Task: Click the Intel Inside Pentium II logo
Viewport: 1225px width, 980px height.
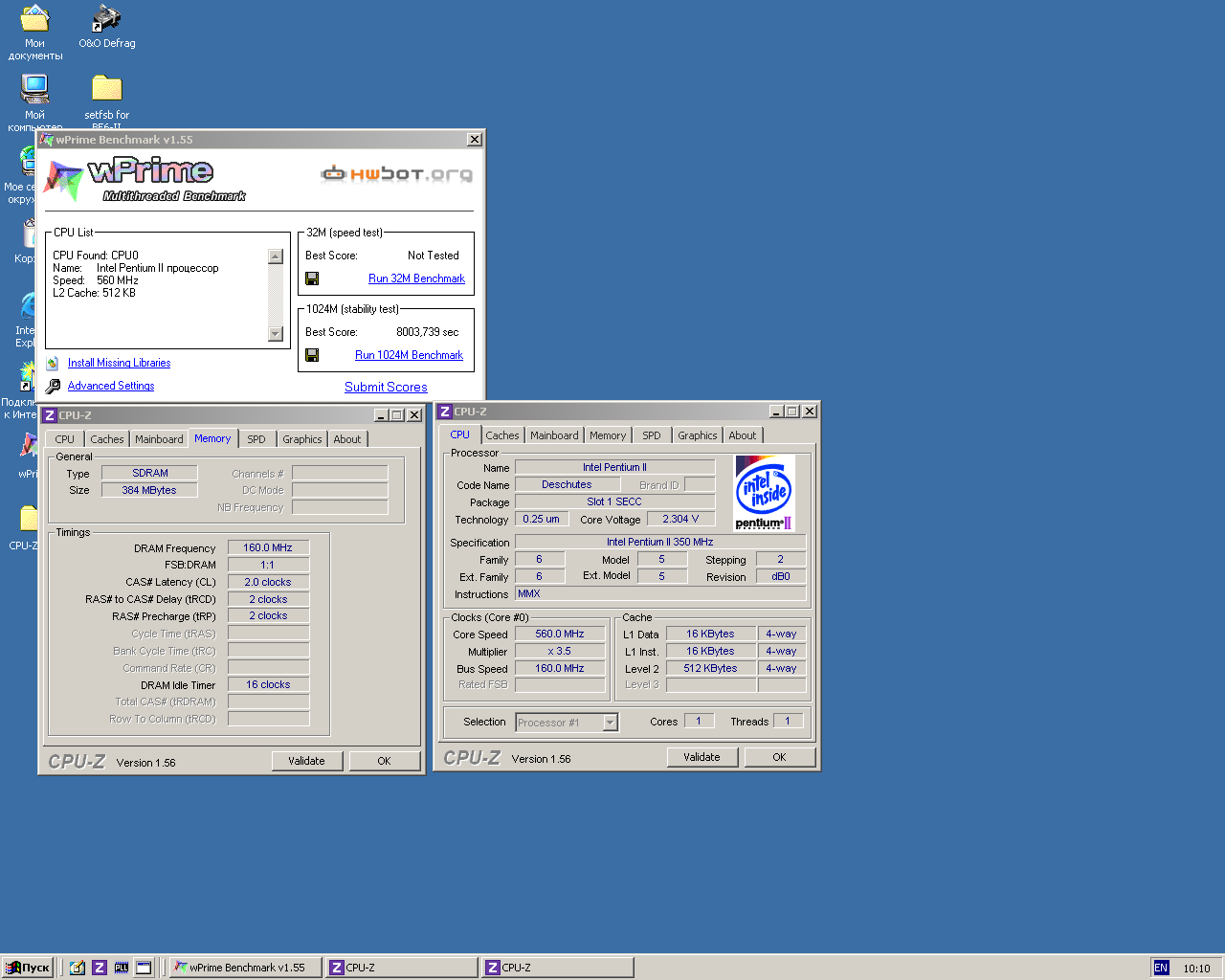Action: pyautogui.click(x=764, y=493)
